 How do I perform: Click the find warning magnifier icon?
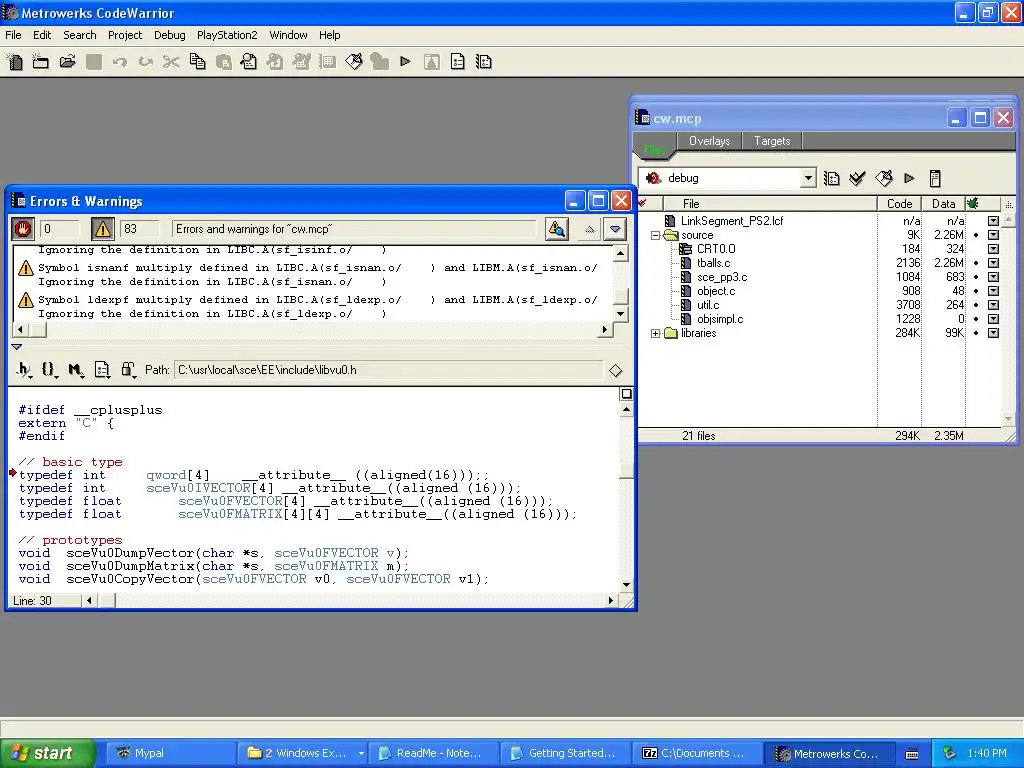click(x=556, y=229)
